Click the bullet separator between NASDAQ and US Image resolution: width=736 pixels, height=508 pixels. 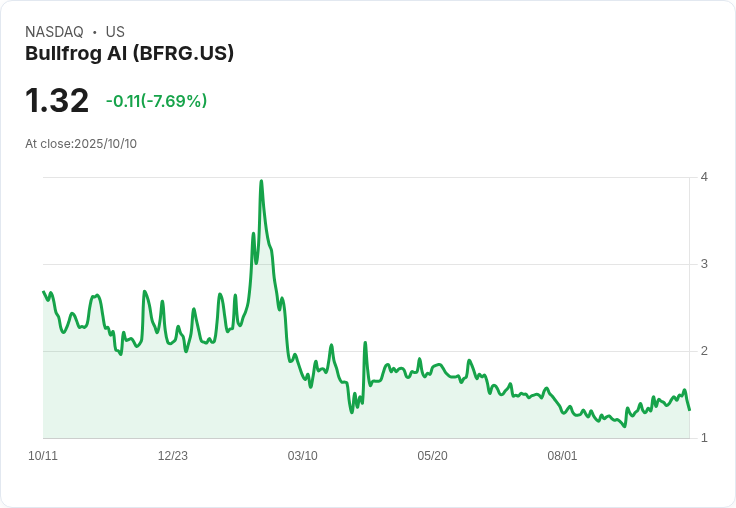[x=94, y=32]
